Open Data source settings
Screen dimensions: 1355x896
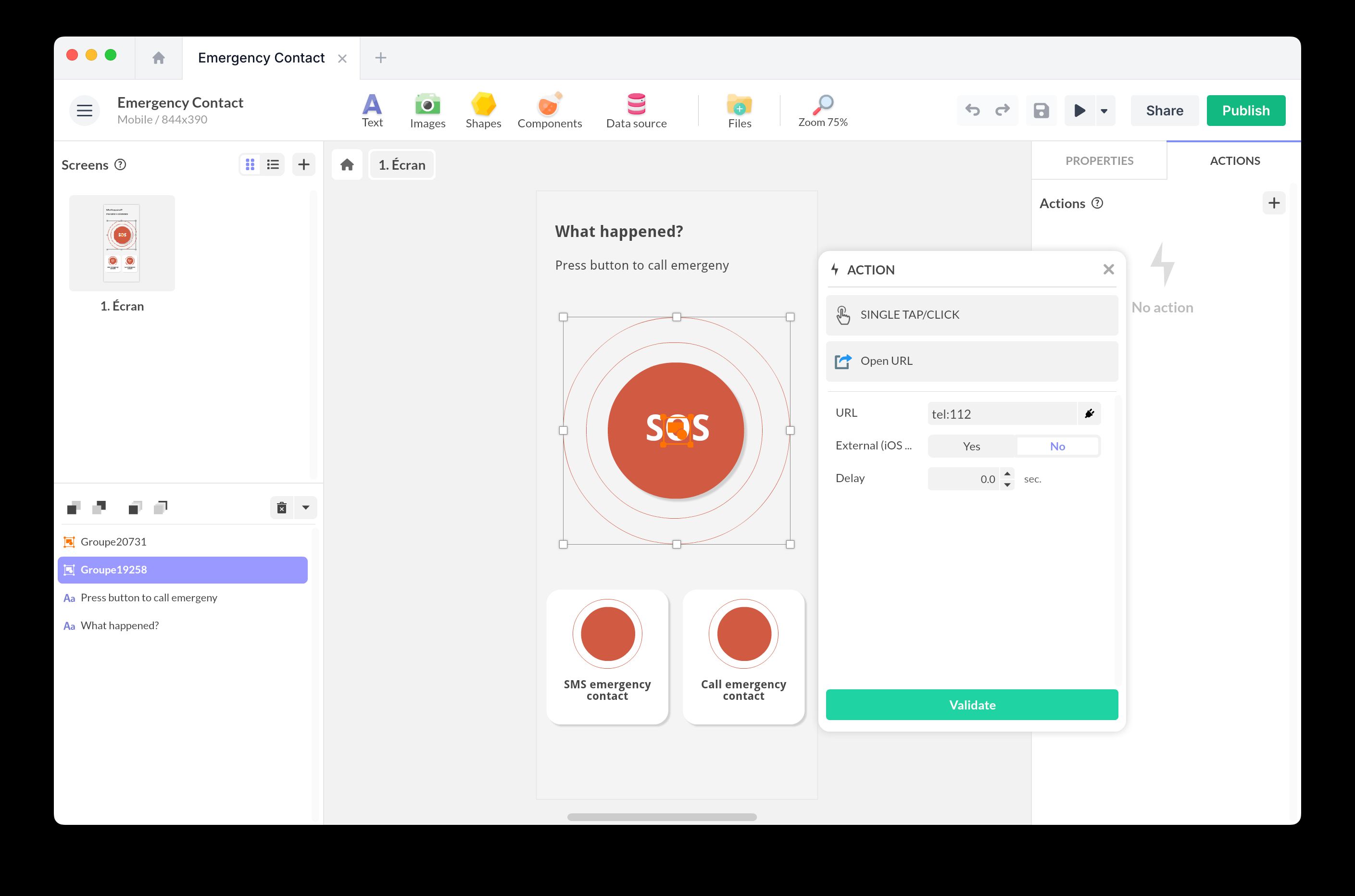pos(636,110)
